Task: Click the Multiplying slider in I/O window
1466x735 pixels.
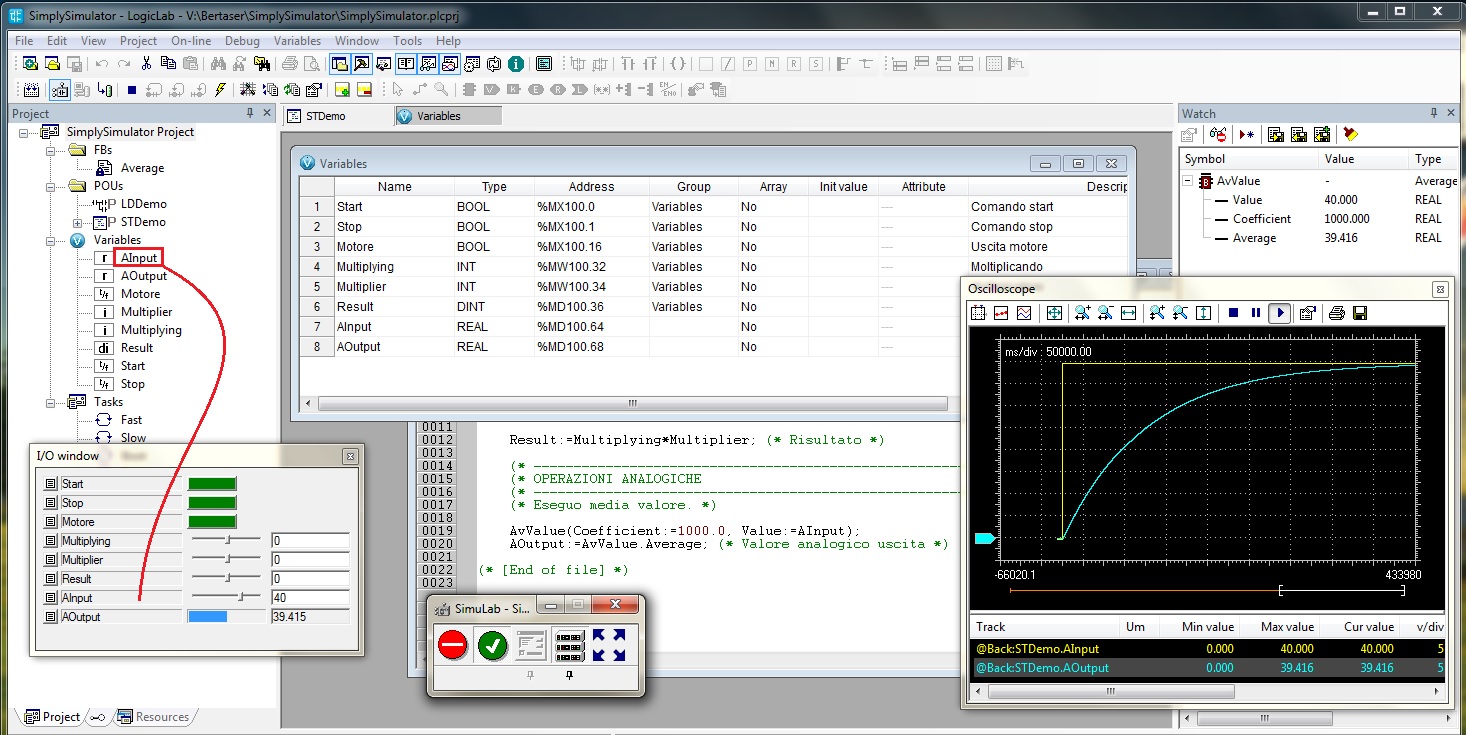Action: (x=226, y=540)
